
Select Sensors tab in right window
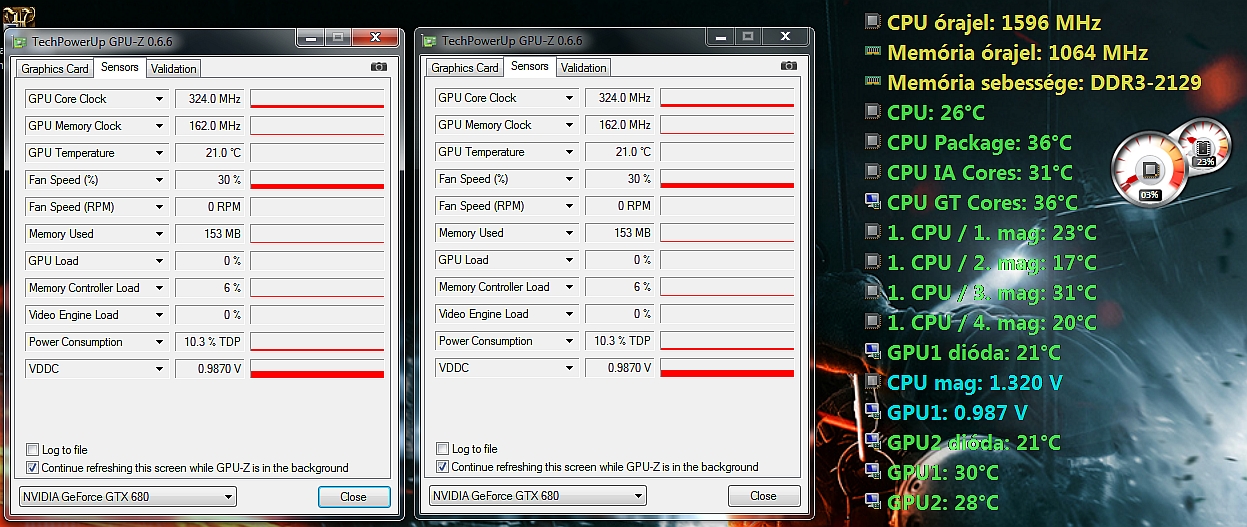530,66
